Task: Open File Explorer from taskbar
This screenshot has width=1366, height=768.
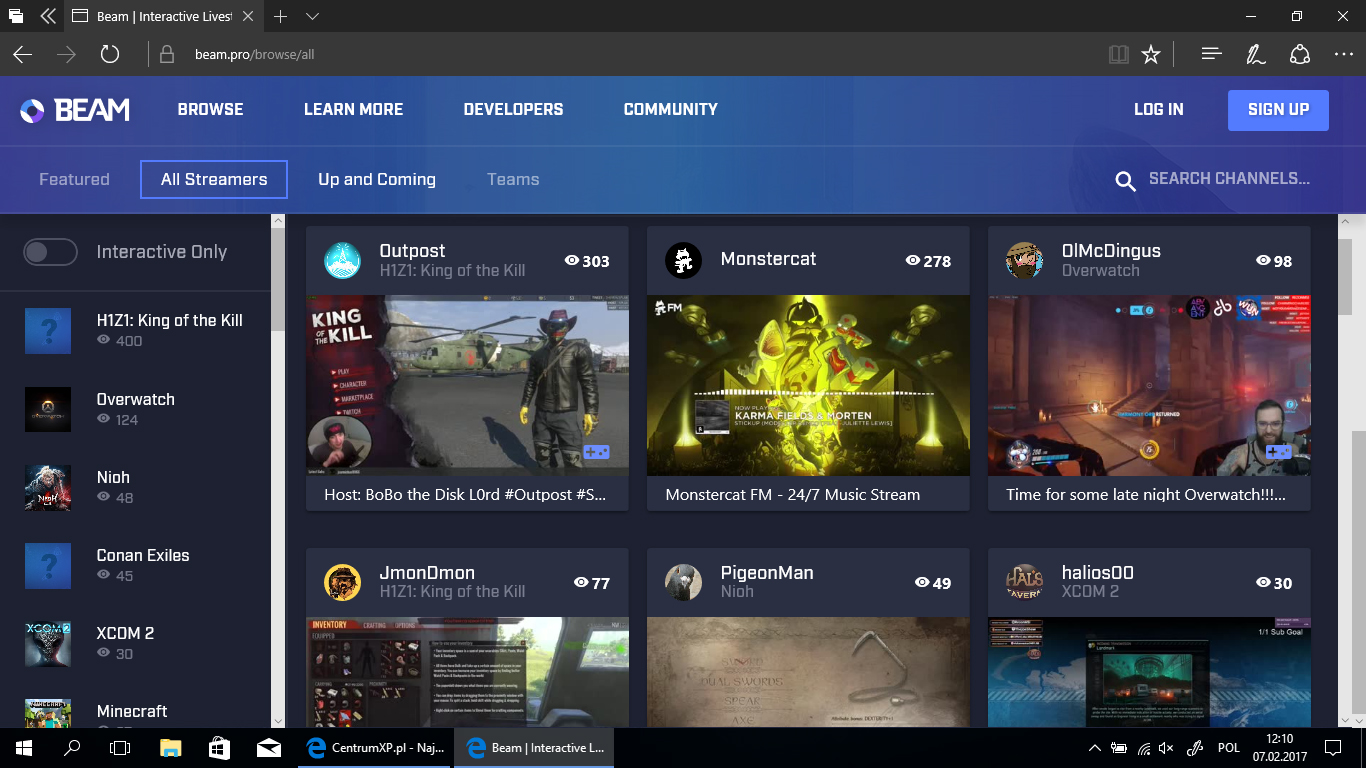Action: coord(171,747)
